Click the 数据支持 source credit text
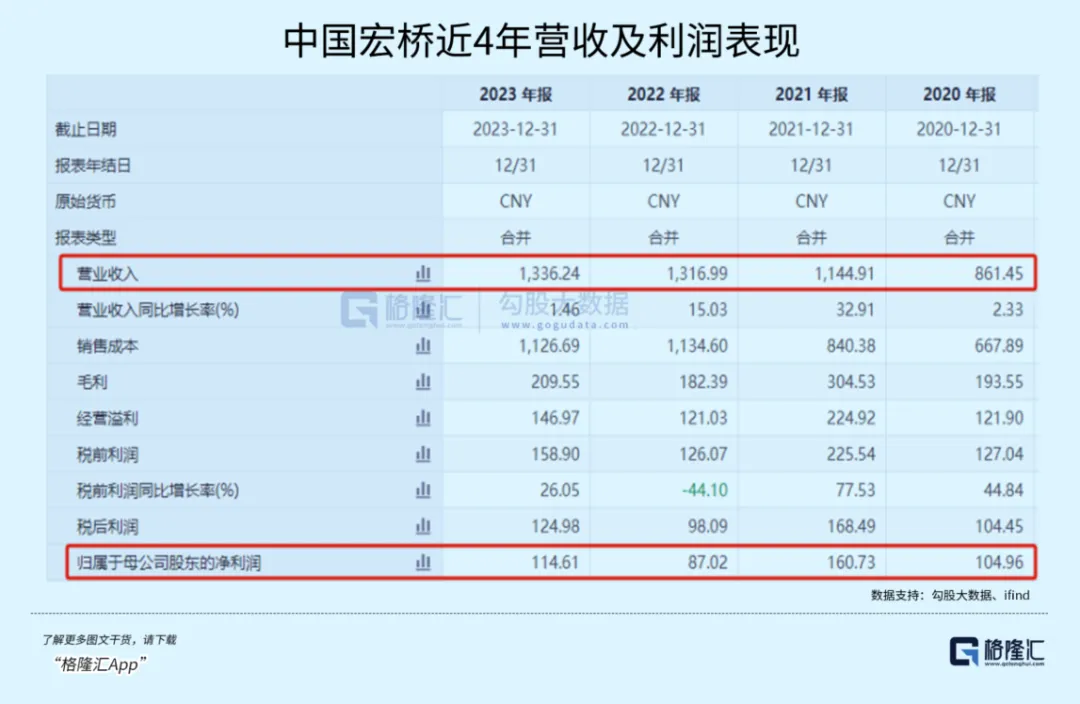Viewport: 1080px width, 704px height. click(x=950, y=594)
